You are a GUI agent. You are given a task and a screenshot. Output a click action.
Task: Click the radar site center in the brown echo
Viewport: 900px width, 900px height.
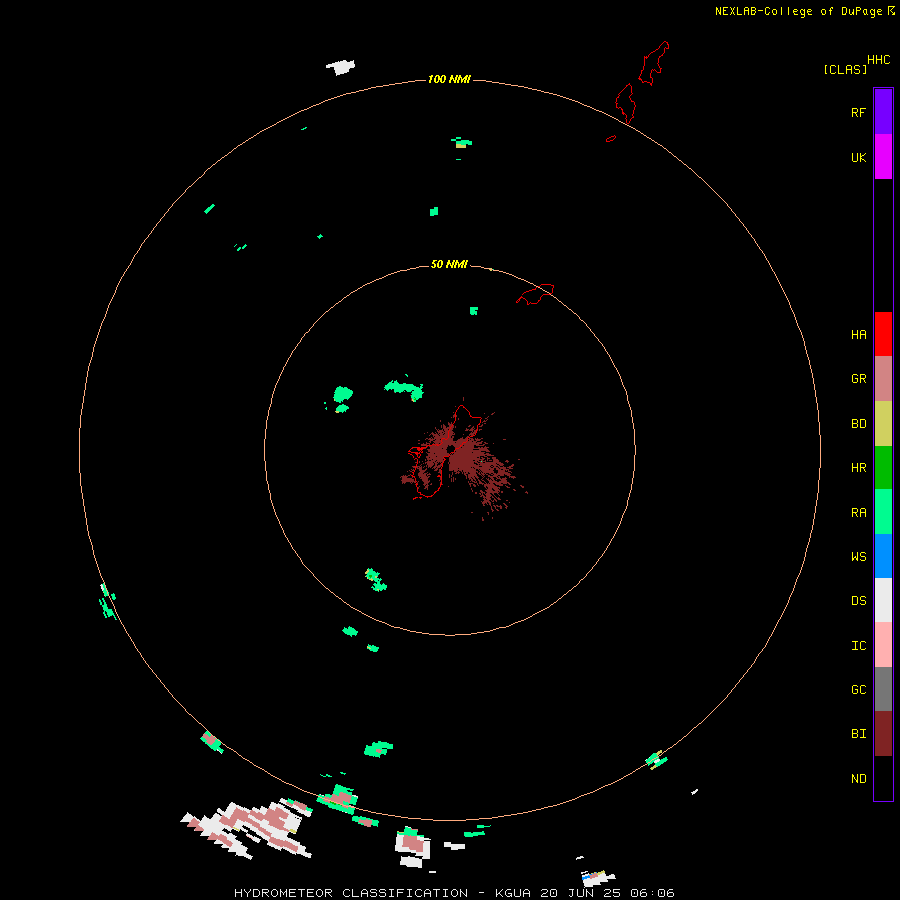point(451,448)
